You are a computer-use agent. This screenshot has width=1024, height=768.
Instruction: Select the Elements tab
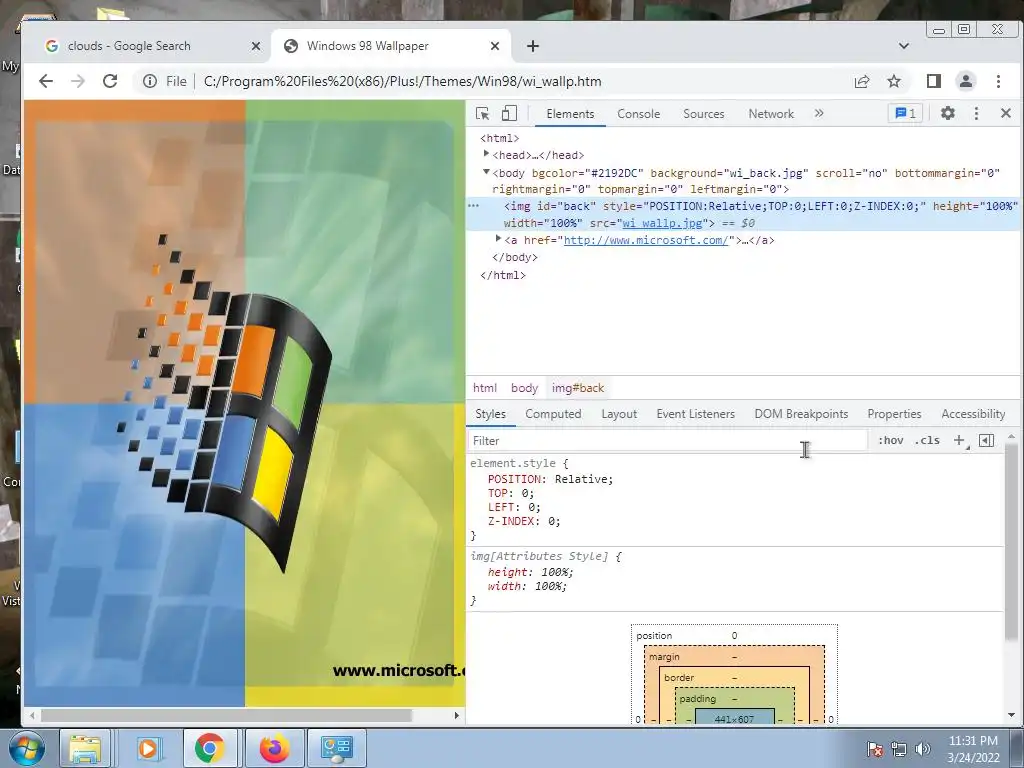[570, 114]
